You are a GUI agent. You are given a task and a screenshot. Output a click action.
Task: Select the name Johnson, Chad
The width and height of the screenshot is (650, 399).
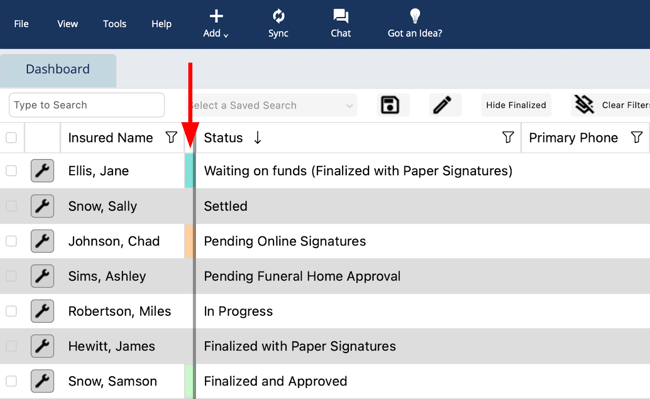tap(114, 241)
